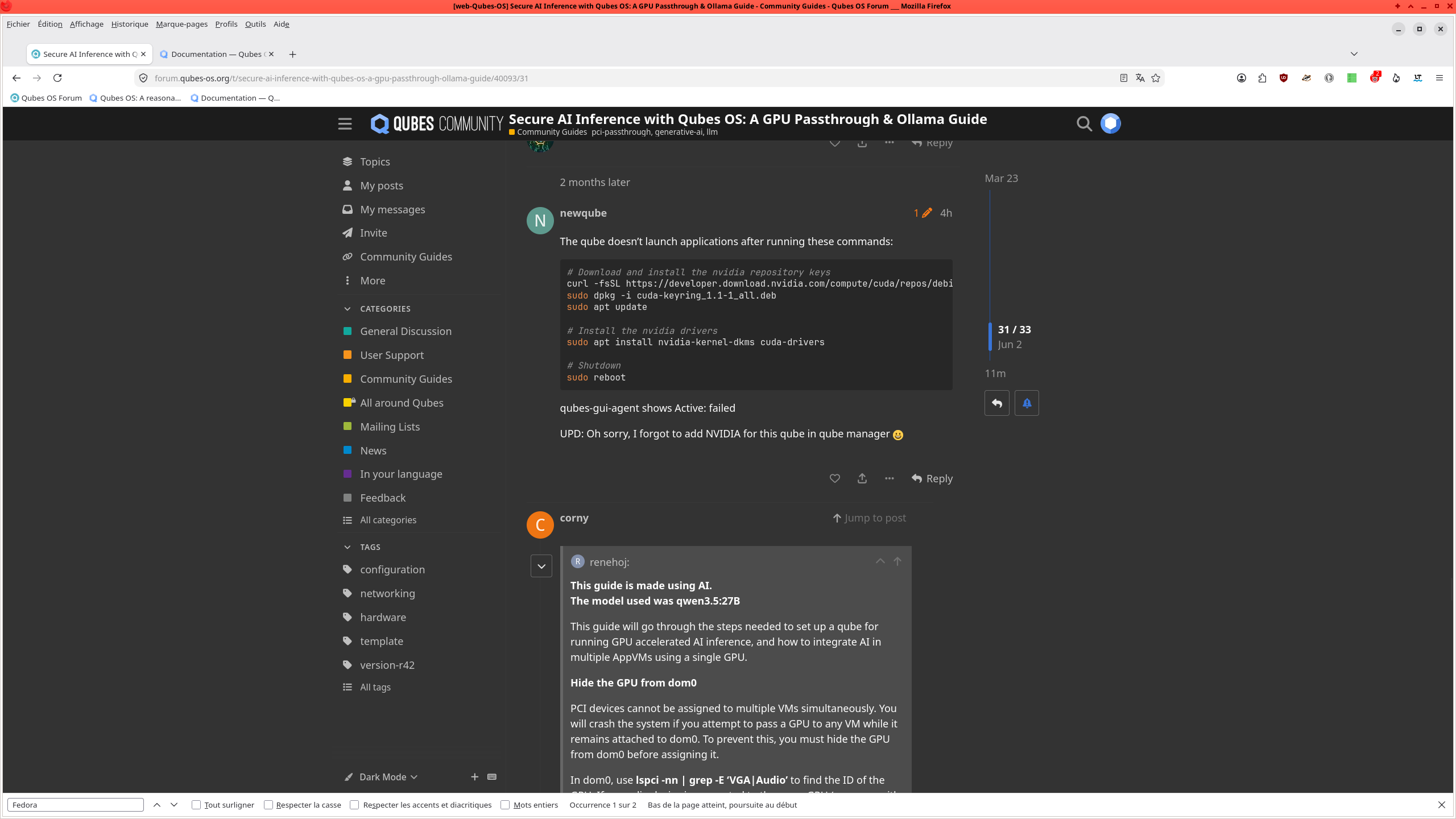
Task: Close the find bar
Action: point(1441,805)
